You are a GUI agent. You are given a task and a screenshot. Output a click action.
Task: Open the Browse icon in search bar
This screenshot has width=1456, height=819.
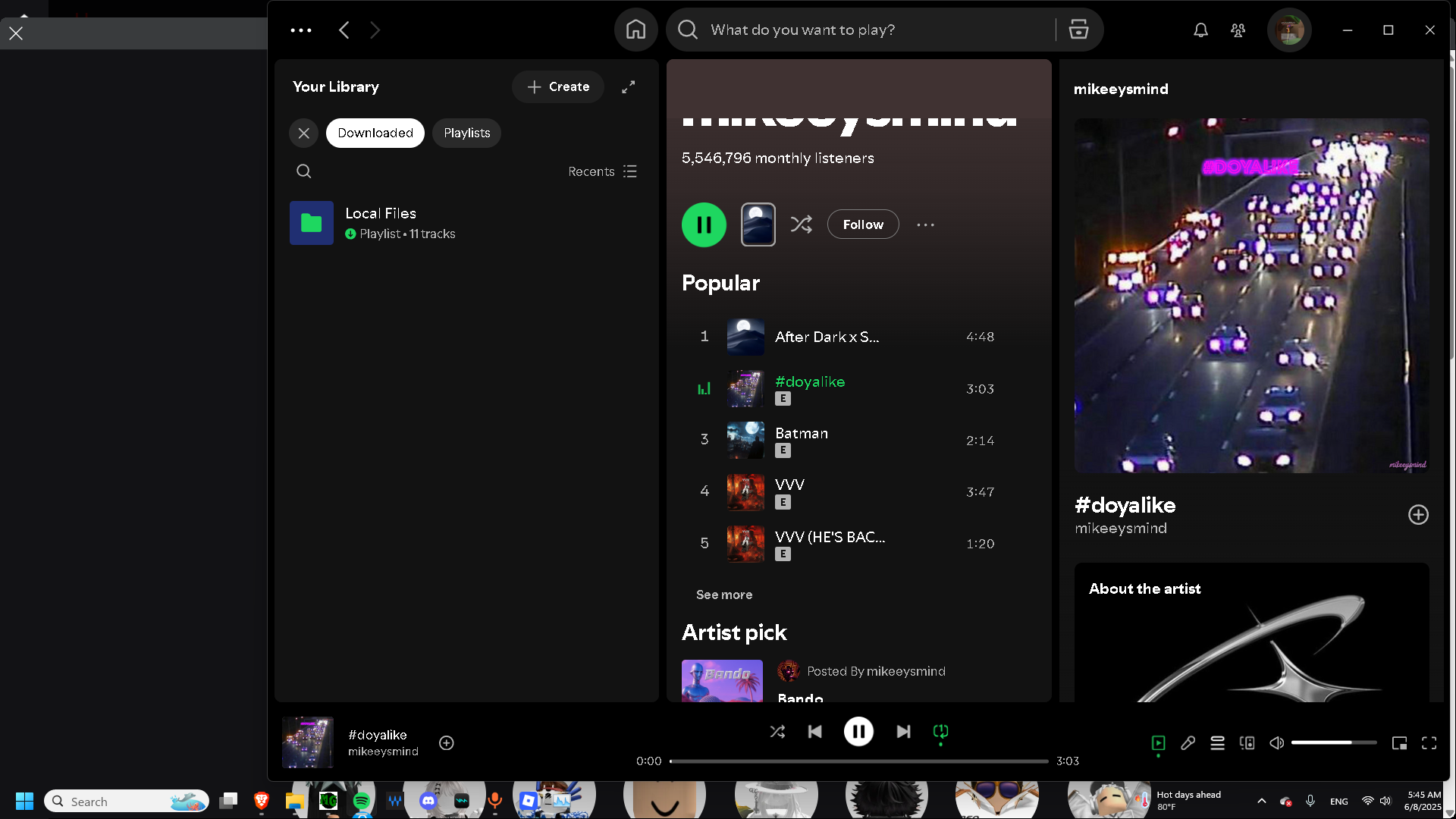click(1078, 30)
